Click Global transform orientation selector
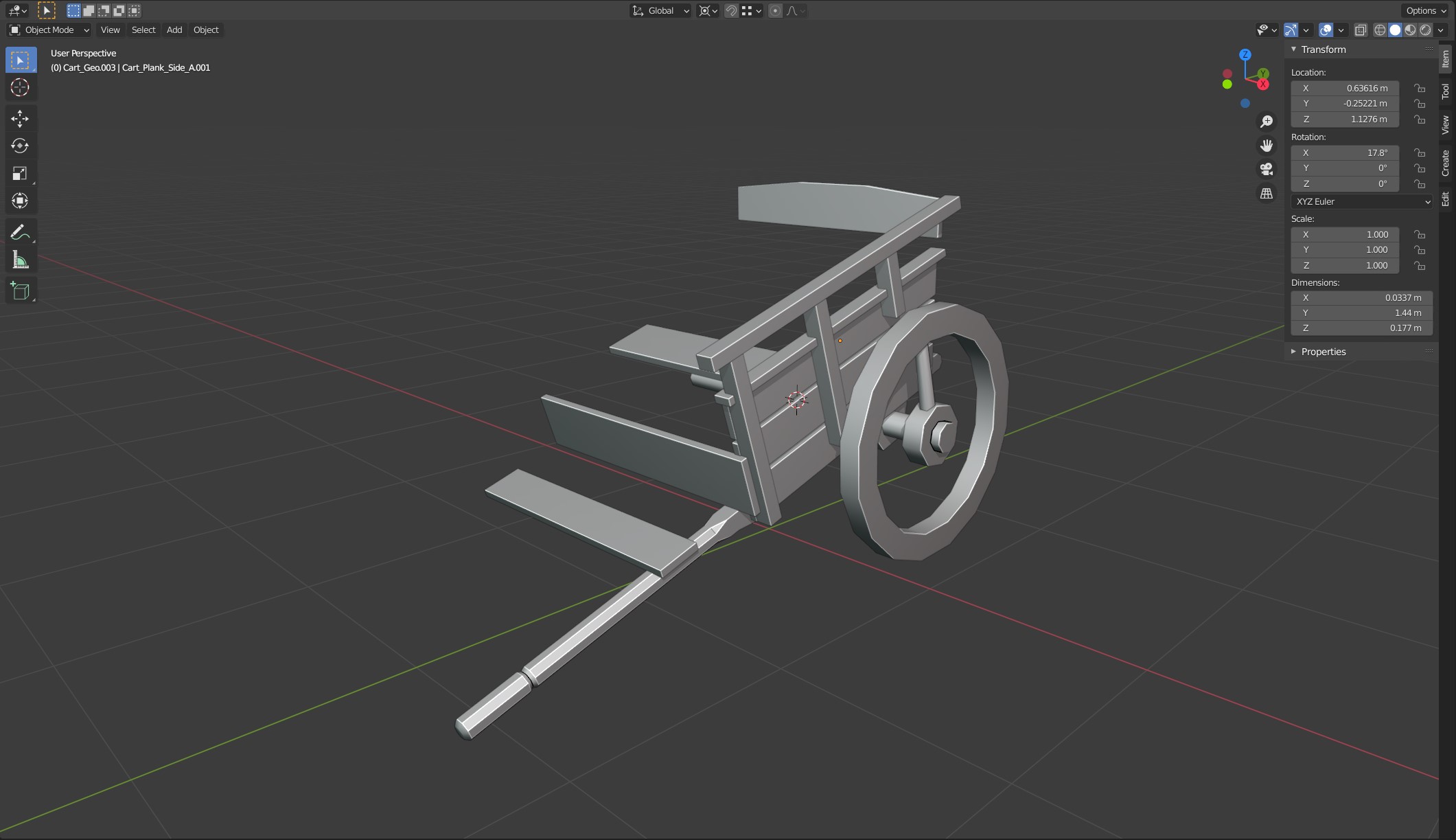 pyautogui.click(x=661, y=10)
